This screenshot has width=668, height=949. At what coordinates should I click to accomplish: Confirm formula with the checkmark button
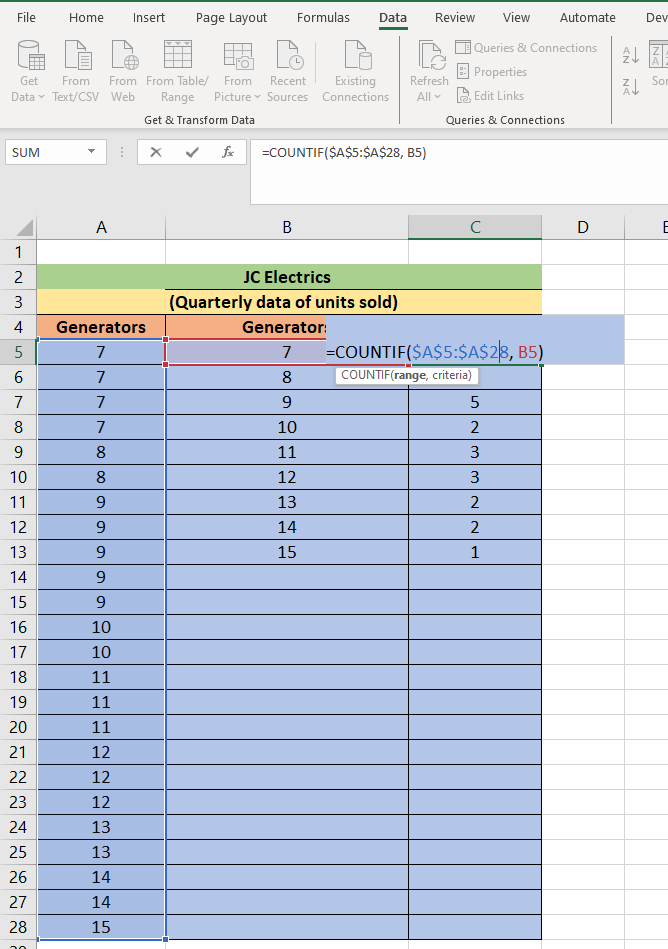[192, 152]
